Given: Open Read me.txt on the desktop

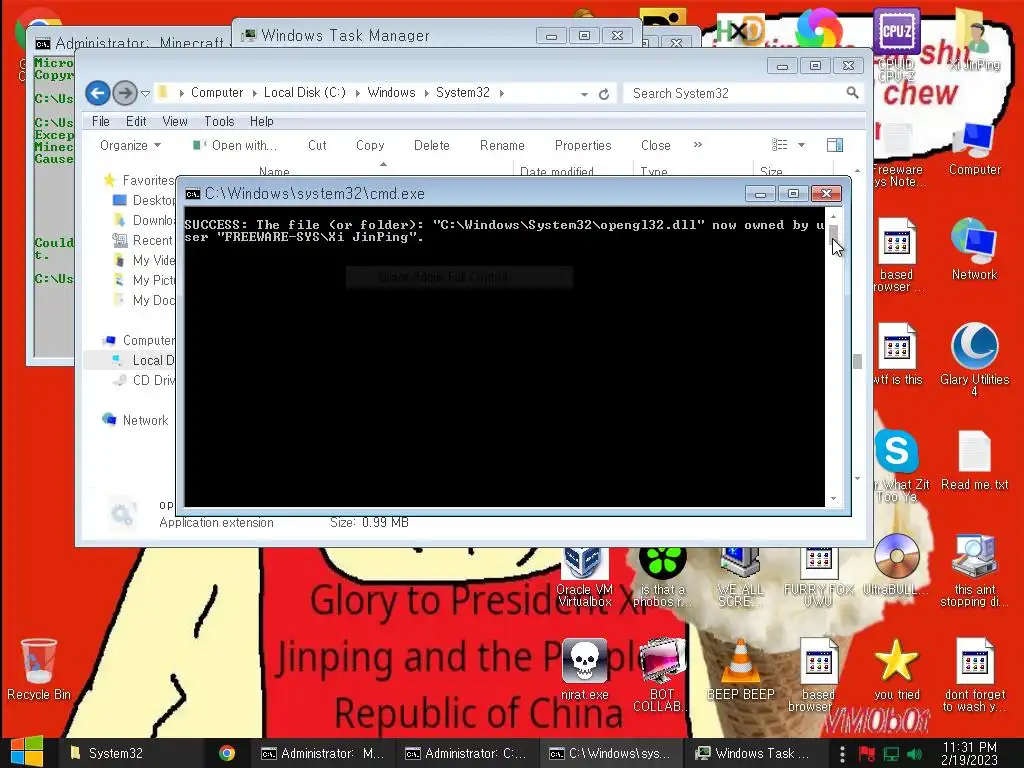Looking at the screenshot, I should [974, 460].
